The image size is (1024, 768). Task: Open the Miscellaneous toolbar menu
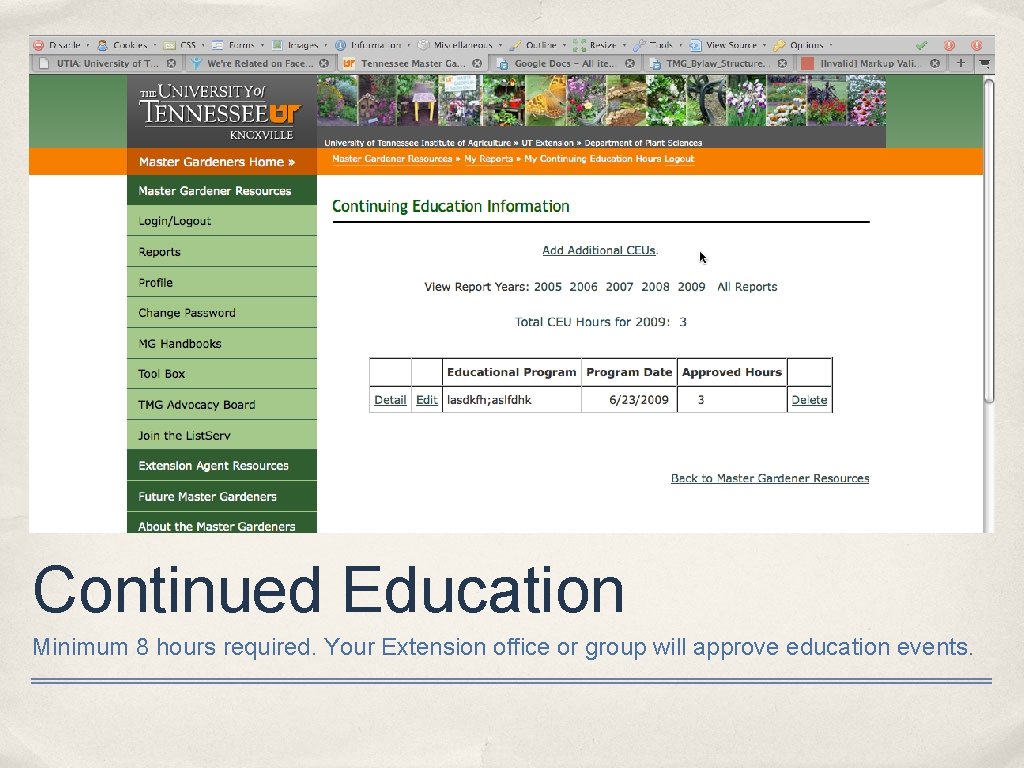coord(460,45)
